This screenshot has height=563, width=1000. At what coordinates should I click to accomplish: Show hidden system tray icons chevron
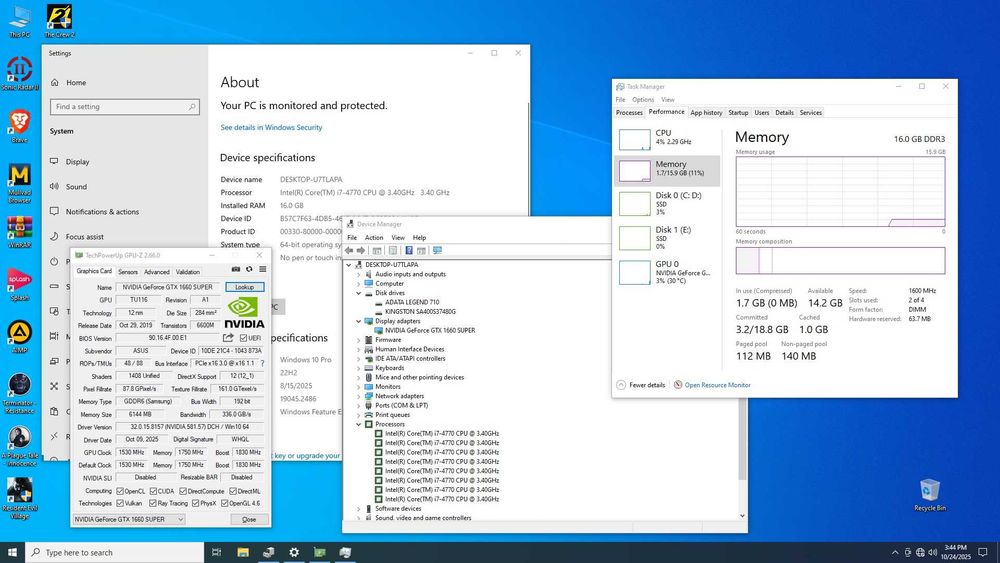pyautogui.click(x=895, y=552)
